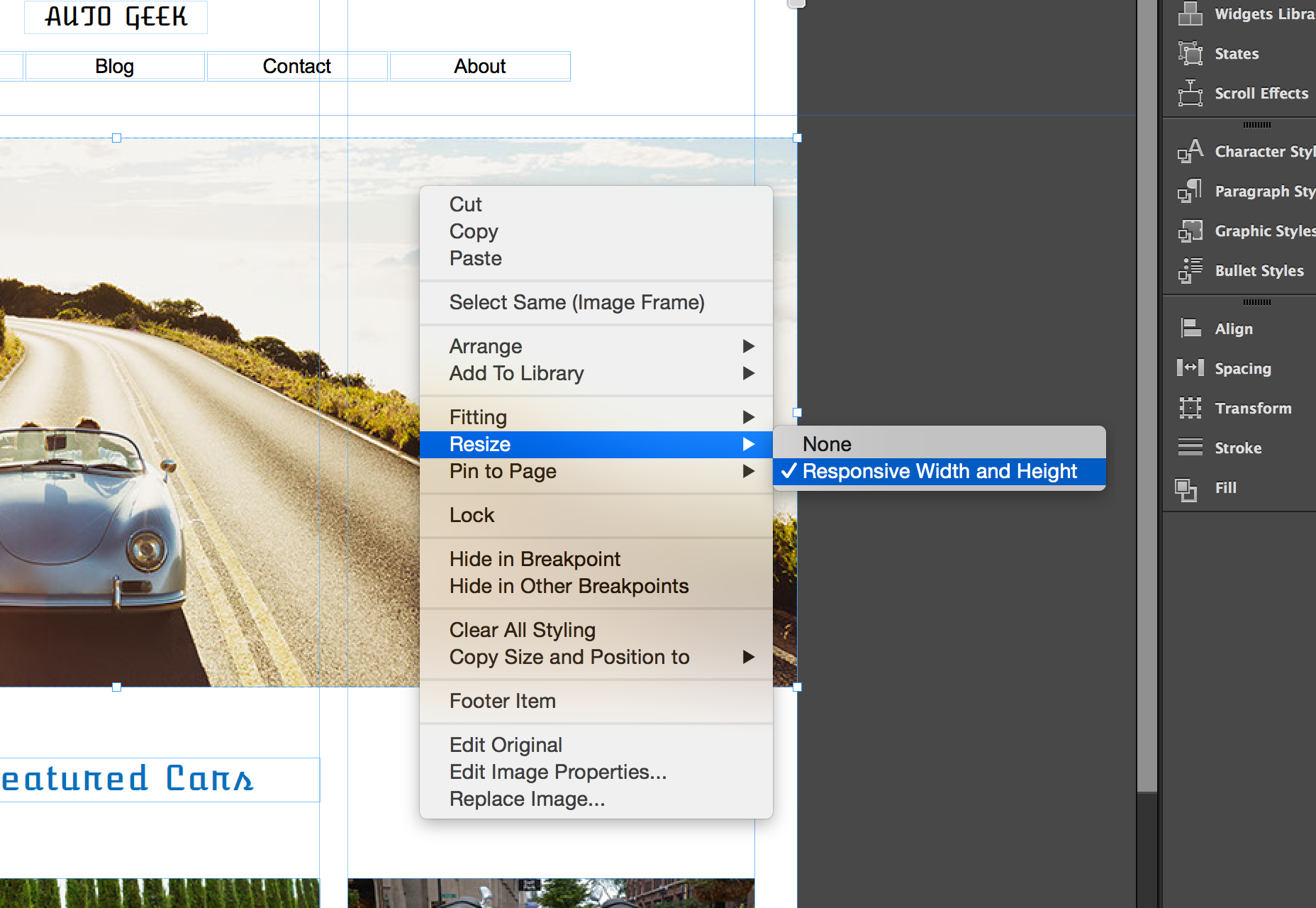Click the top-center selection handle of image
This screenshot has height=908, width=1316.
tap(116, 138)
